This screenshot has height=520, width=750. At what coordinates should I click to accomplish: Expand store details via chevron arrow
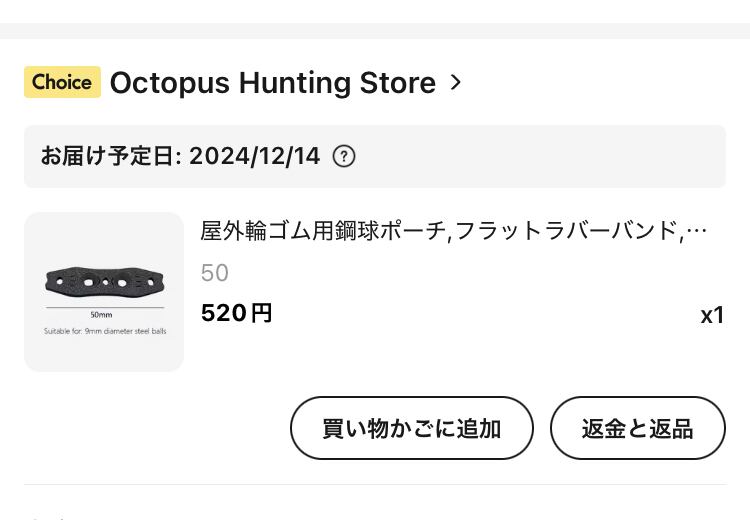point(456,82)
